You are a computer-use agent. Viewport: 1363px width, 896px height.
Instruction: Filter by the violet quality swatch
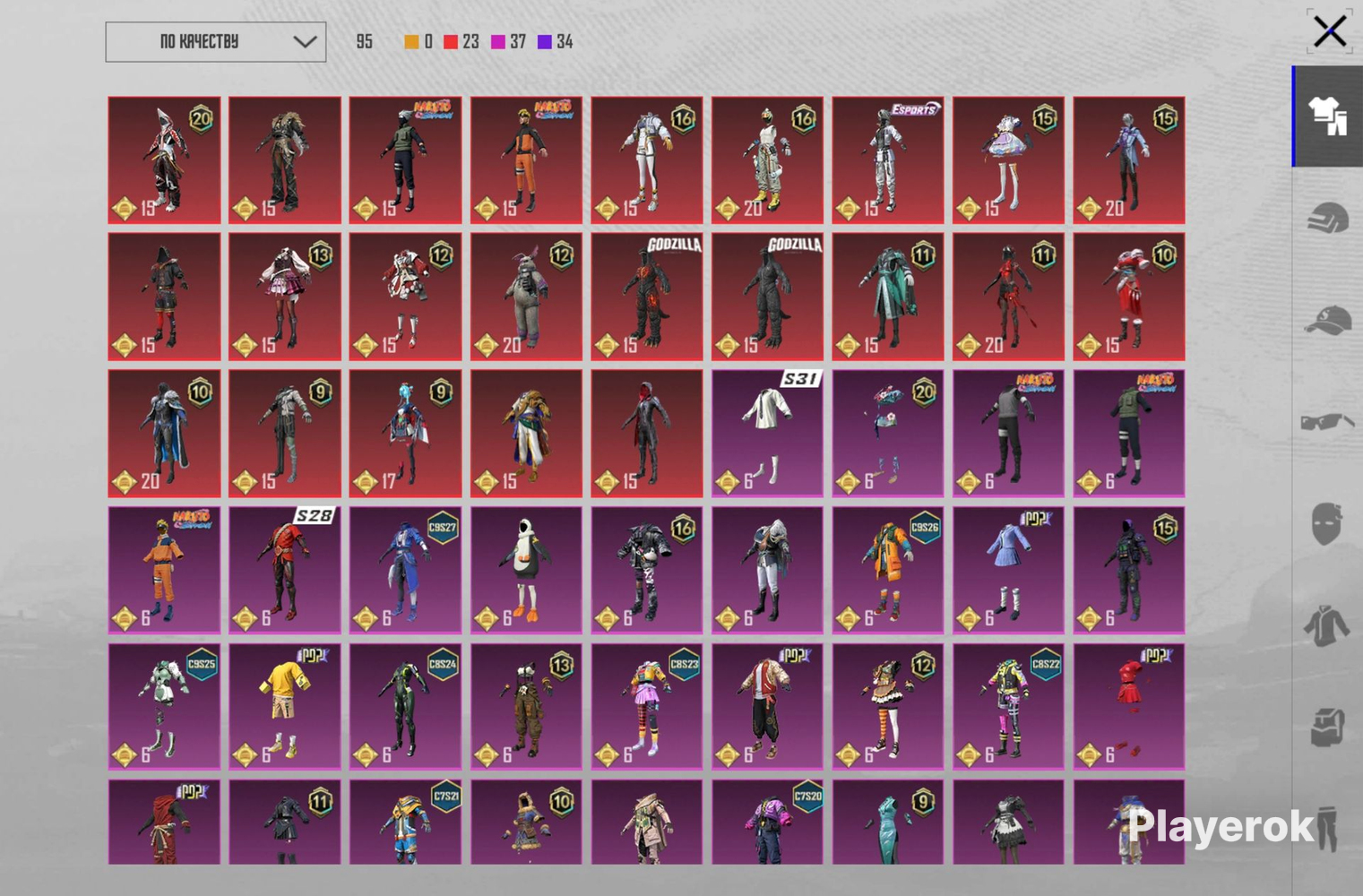pos(544,42)
